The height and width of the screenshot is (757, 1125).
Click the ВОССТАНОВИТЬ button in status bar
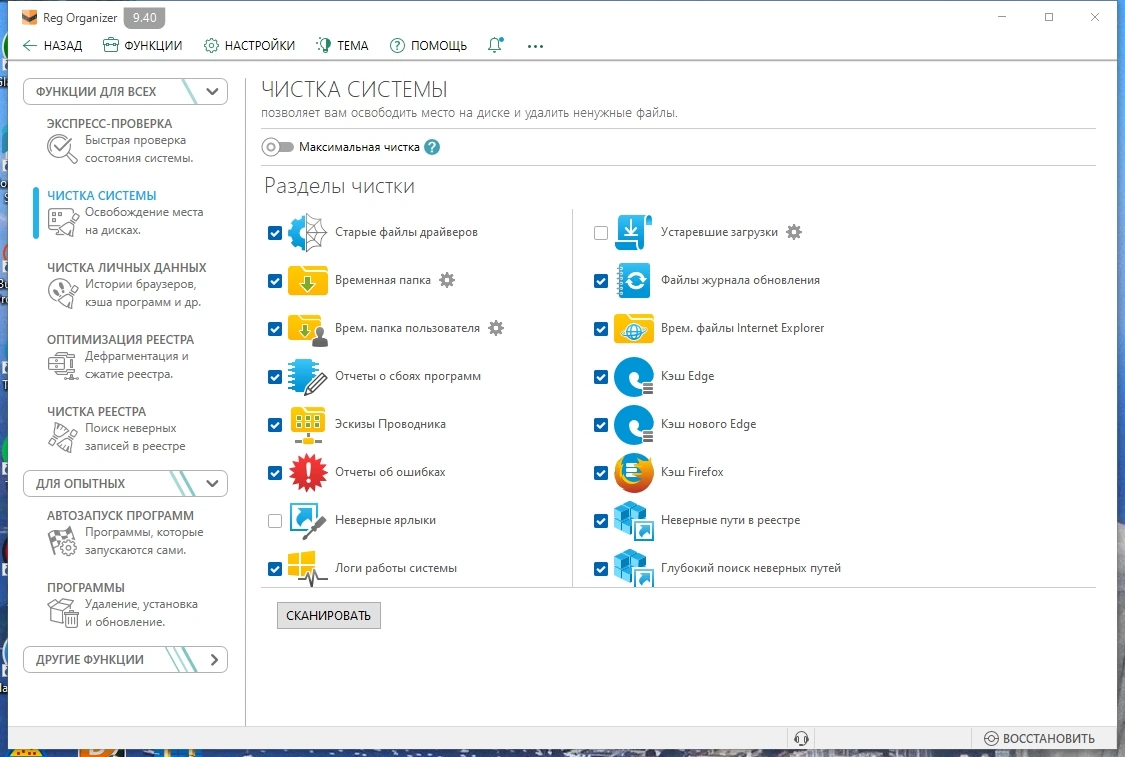point(1039,738)
